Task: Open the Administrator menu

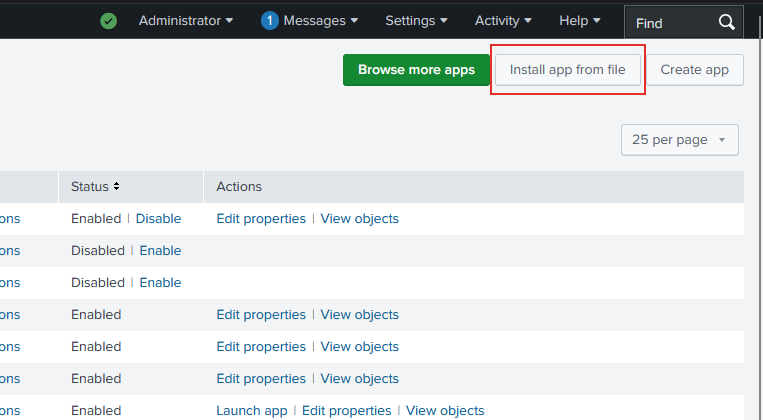Action: click(x=185, y=21)
